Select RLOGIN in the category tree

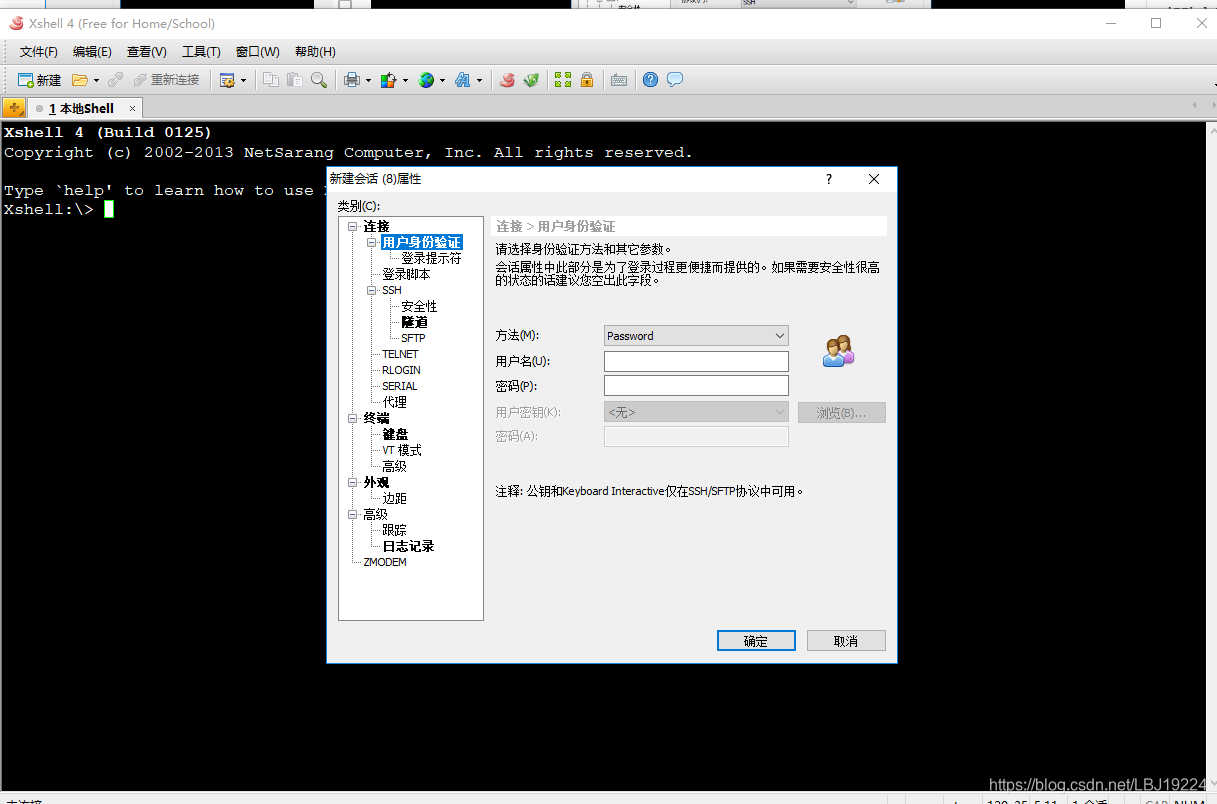click(x=401, y=370)
